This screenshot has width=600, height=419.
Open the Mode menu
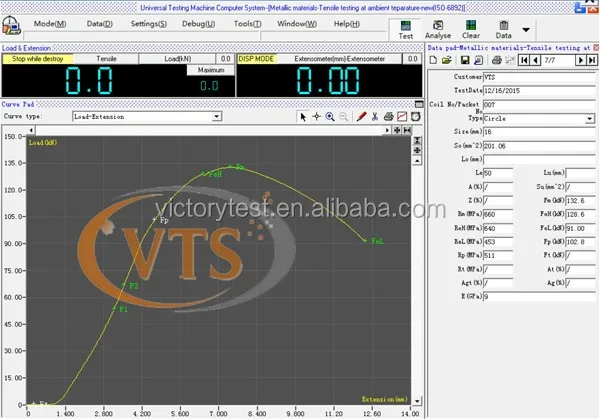(x=50, y=24)
